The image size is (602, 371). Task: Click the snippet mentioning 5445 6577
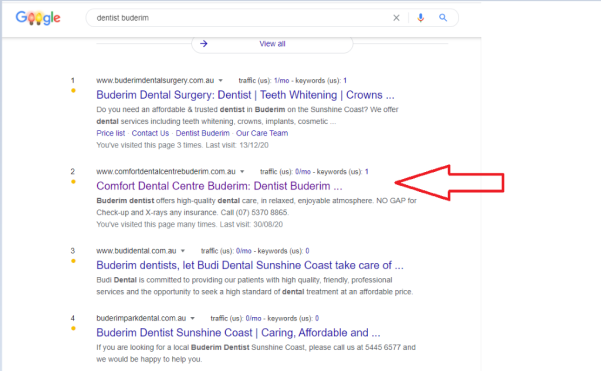pyautogui.click(x=256, y=353)
